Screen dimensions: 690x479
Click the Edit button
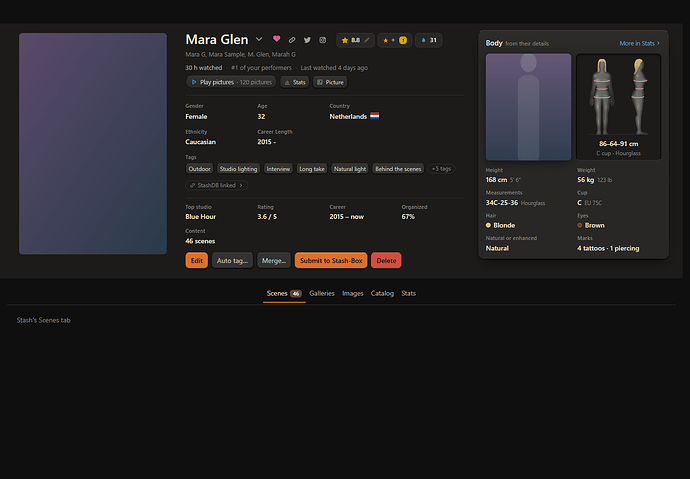click(197, 260)
